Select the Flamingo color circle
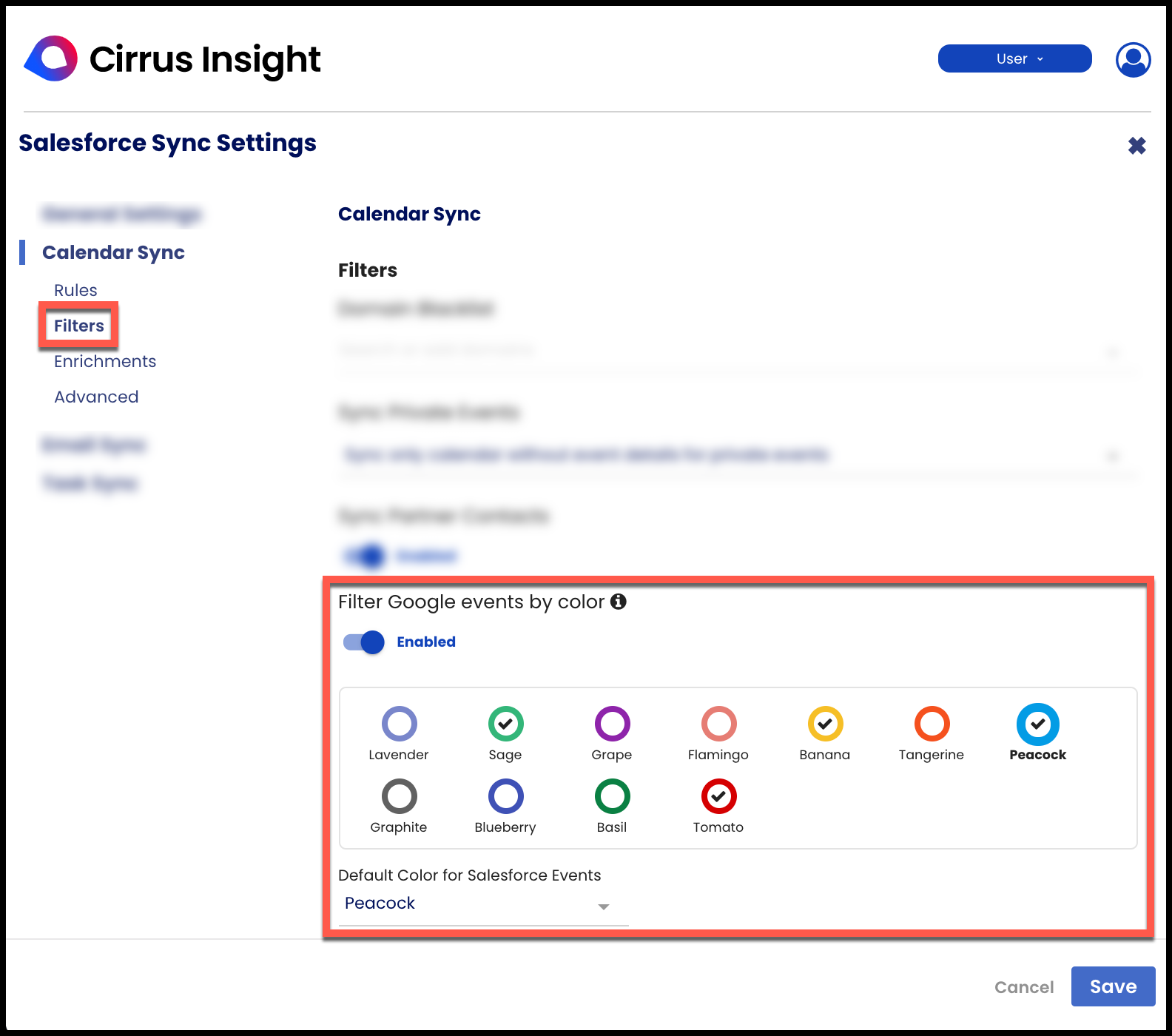This screenshot has height=1036, width=1172. [x=719, y=724]
